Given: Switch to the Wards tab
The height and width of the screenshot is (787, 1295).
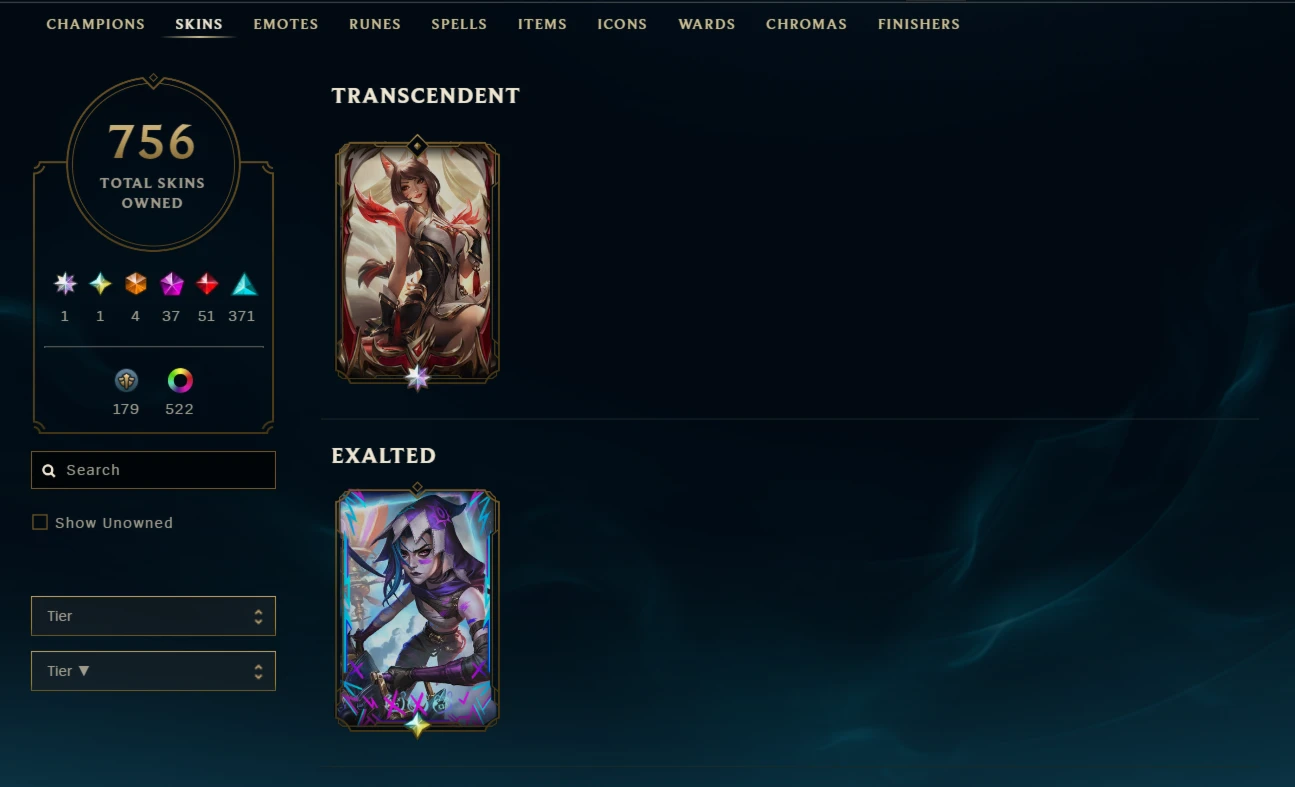Looking at the screenshot, I should (707, 24).
